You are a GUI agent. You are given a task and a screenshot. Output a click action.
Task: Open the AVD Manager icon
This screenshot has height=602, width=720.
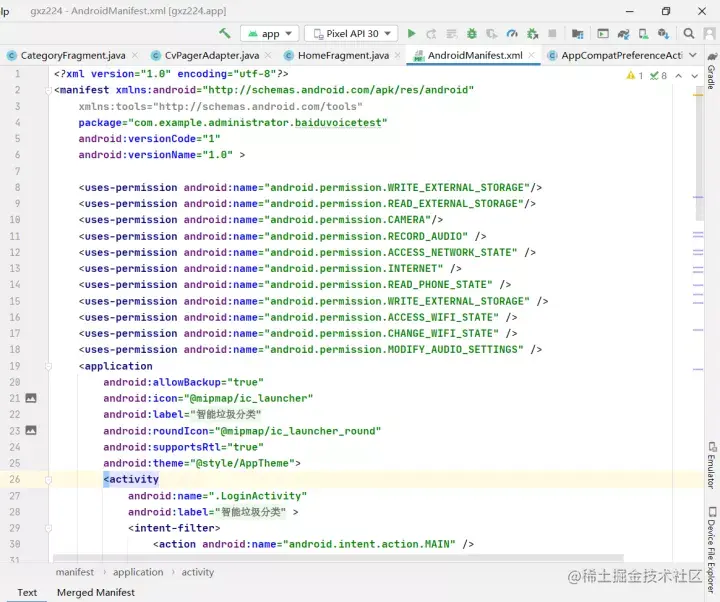click(x=643, y=34)
